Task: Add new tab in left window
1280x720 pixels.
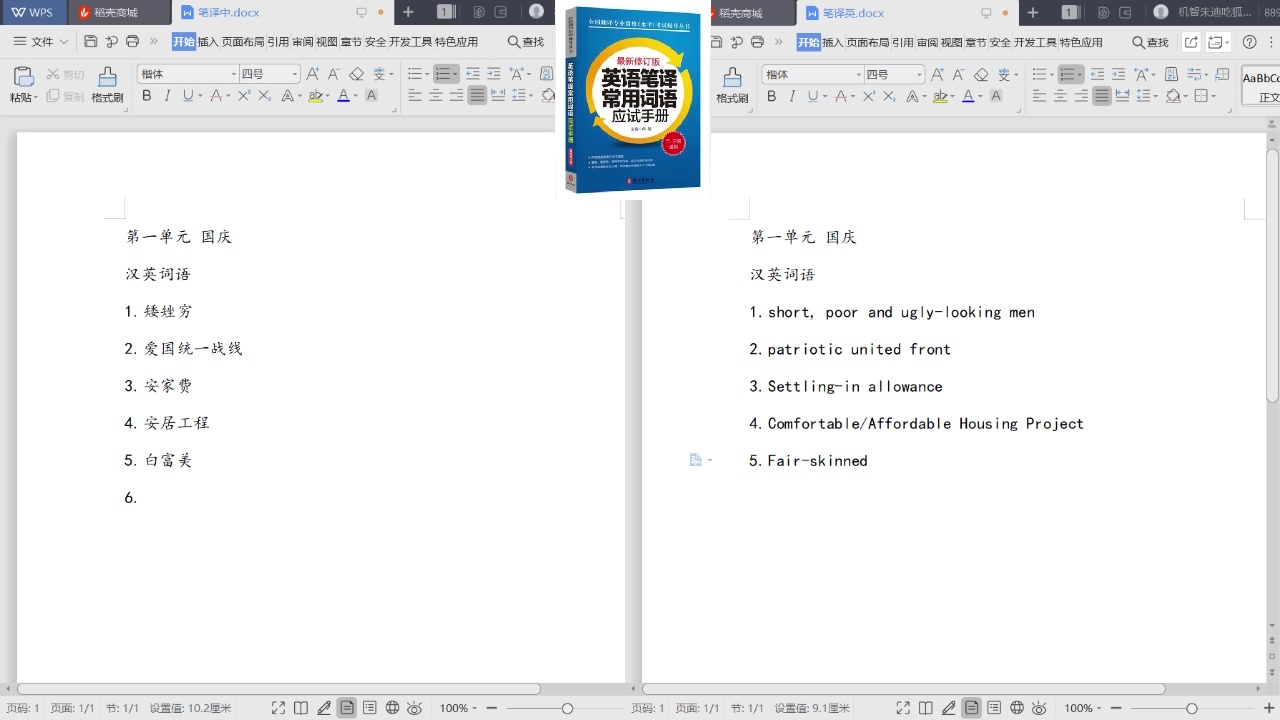Action: coord(408,13)
